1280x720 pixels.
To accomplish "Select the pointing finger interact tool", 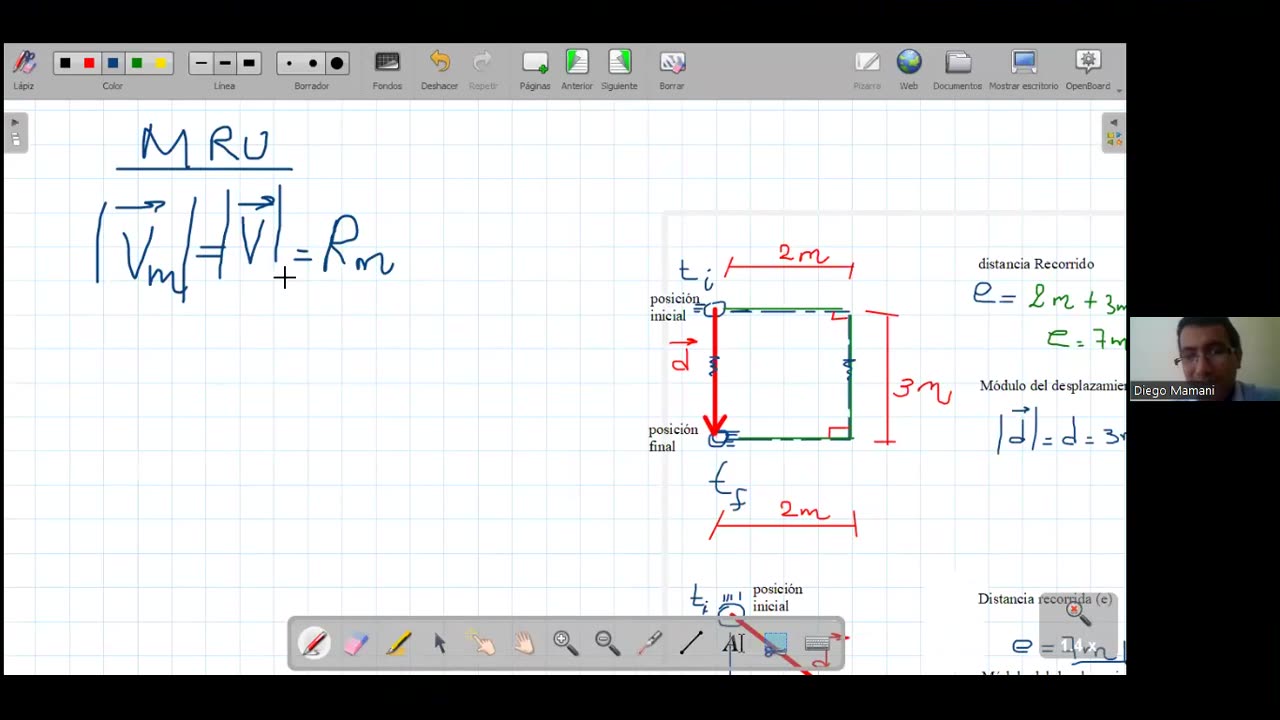I will tap(482, 643).
